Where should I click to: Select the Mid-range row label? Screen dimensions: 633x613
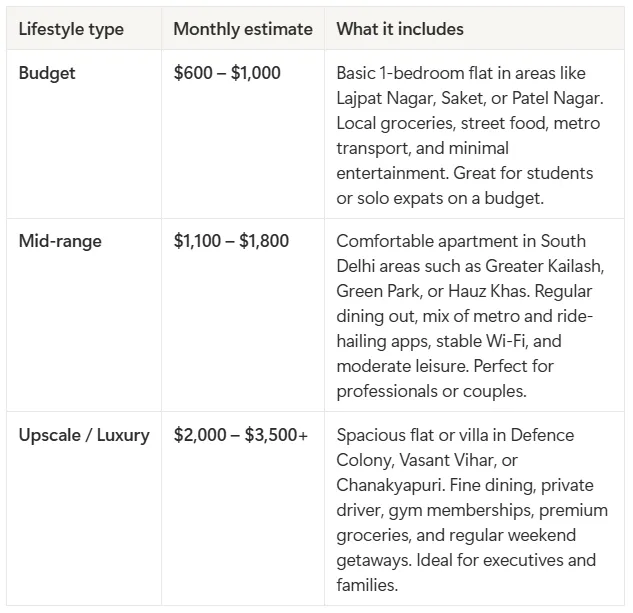[60, 241]
